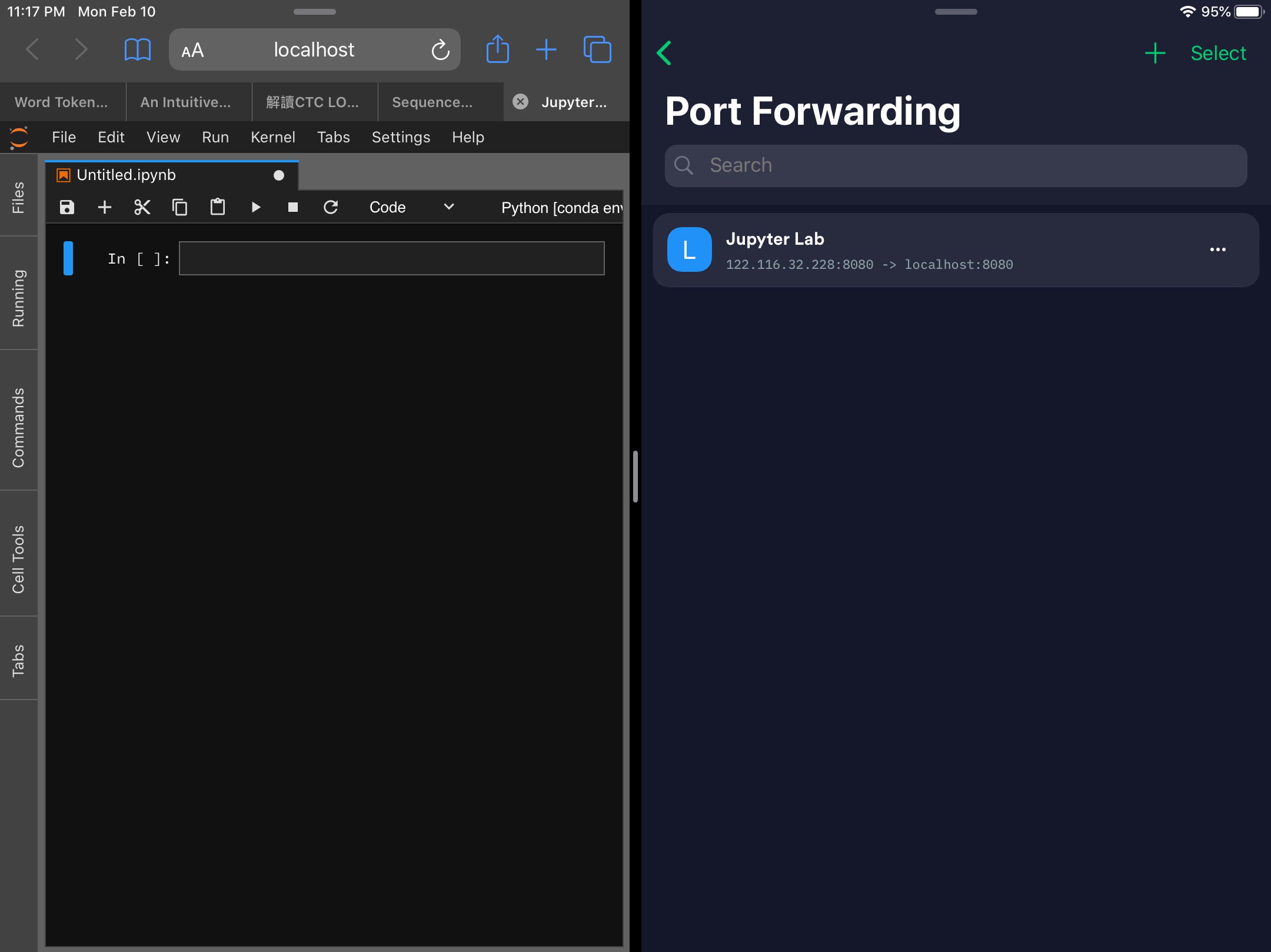Tap the 11:17 PM clock

click(x=36, y=12)
